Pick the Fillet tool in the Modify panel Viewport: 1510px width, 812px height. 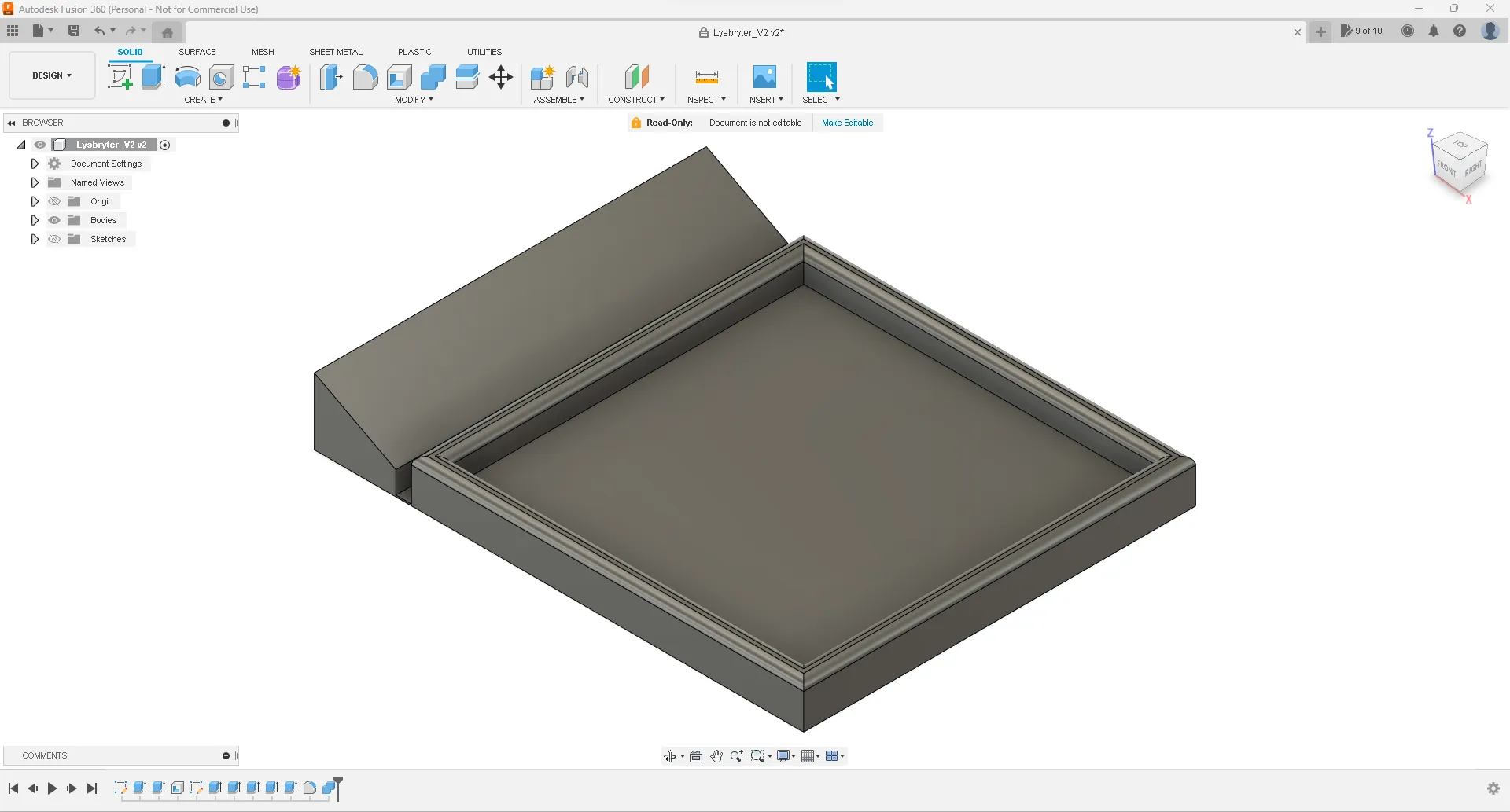(x=365, y=77)
